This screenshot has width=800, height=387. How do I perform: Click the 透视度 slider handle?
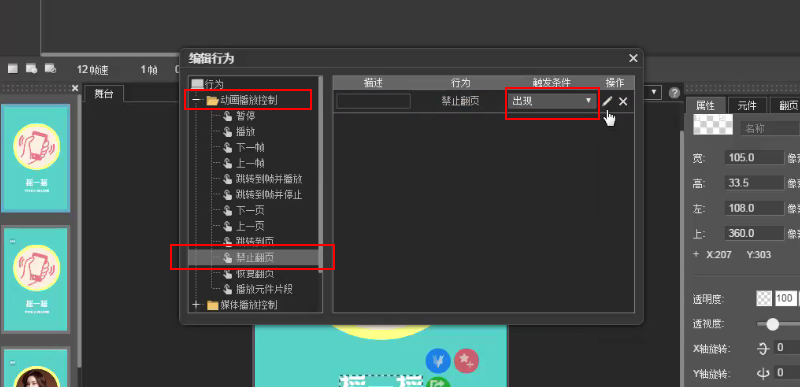pos(772,324)
